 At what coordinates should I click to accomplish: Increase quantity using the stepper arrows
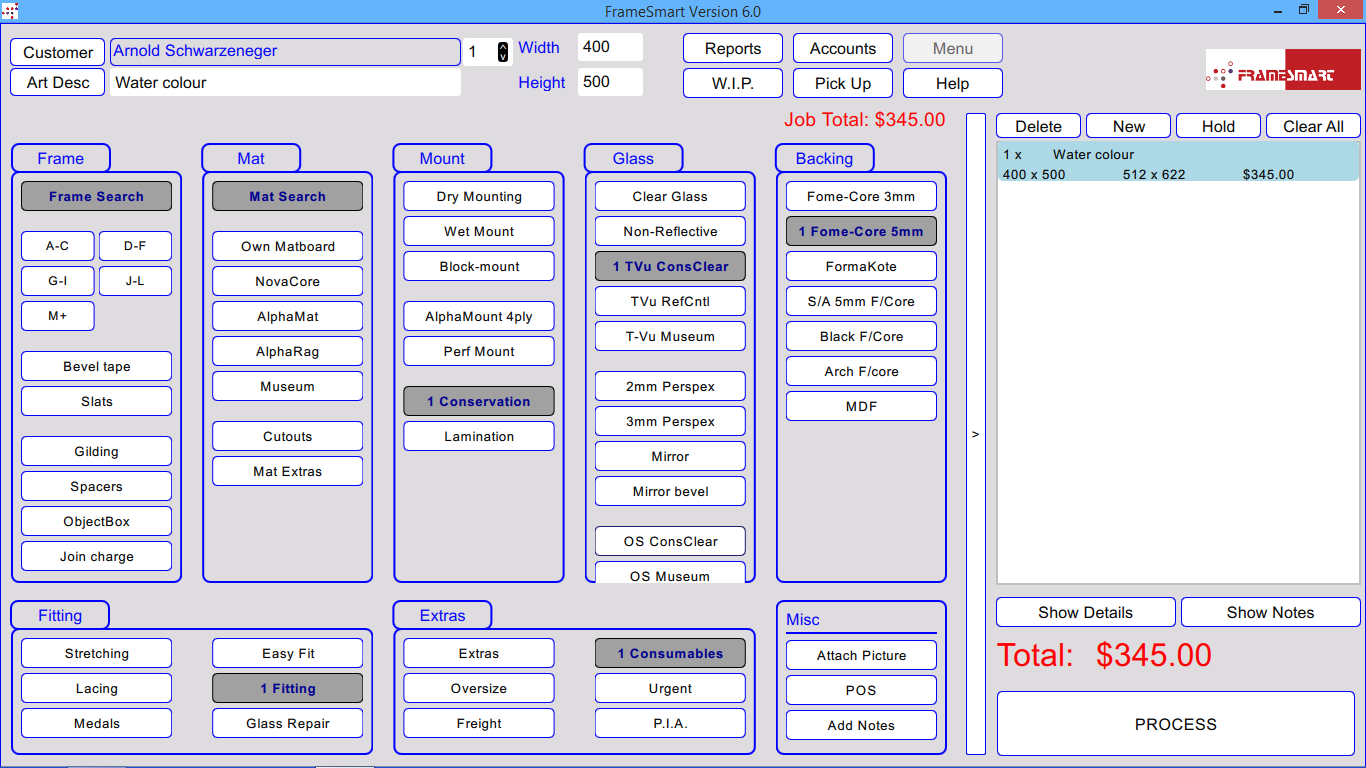pos(503,47)
